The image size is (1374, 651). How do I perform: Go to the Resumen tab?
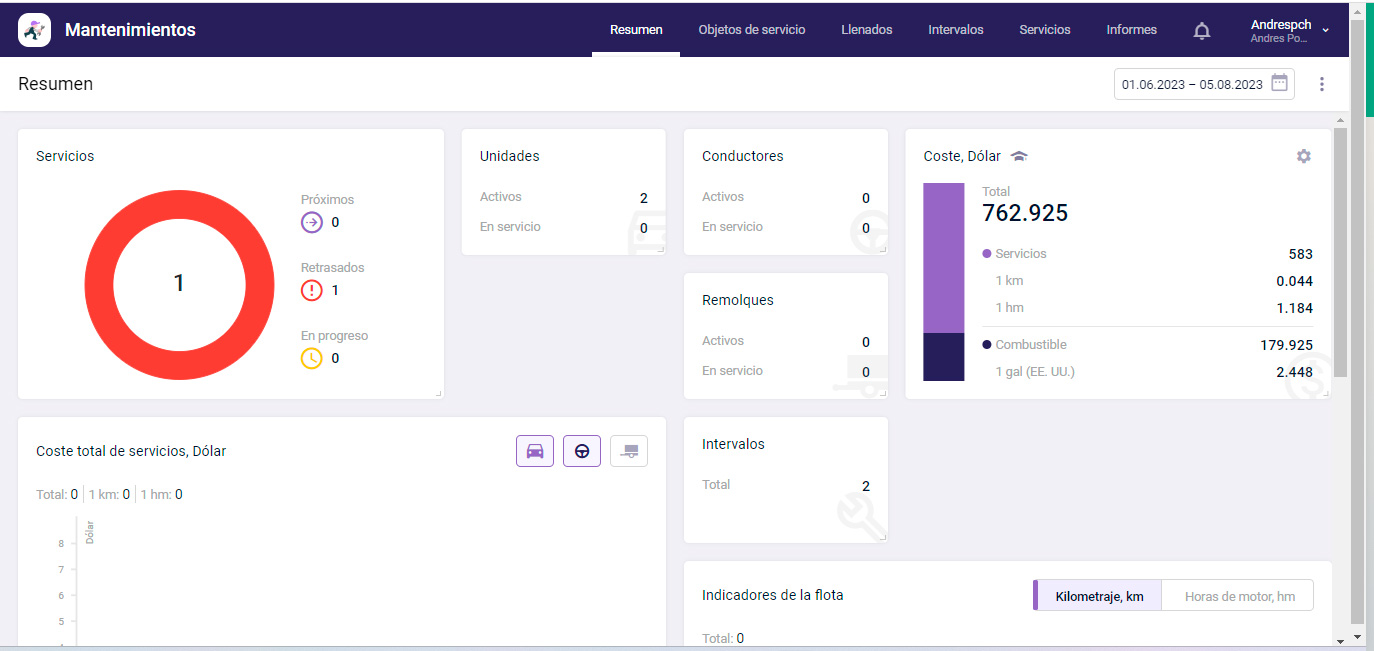point(636,30)
